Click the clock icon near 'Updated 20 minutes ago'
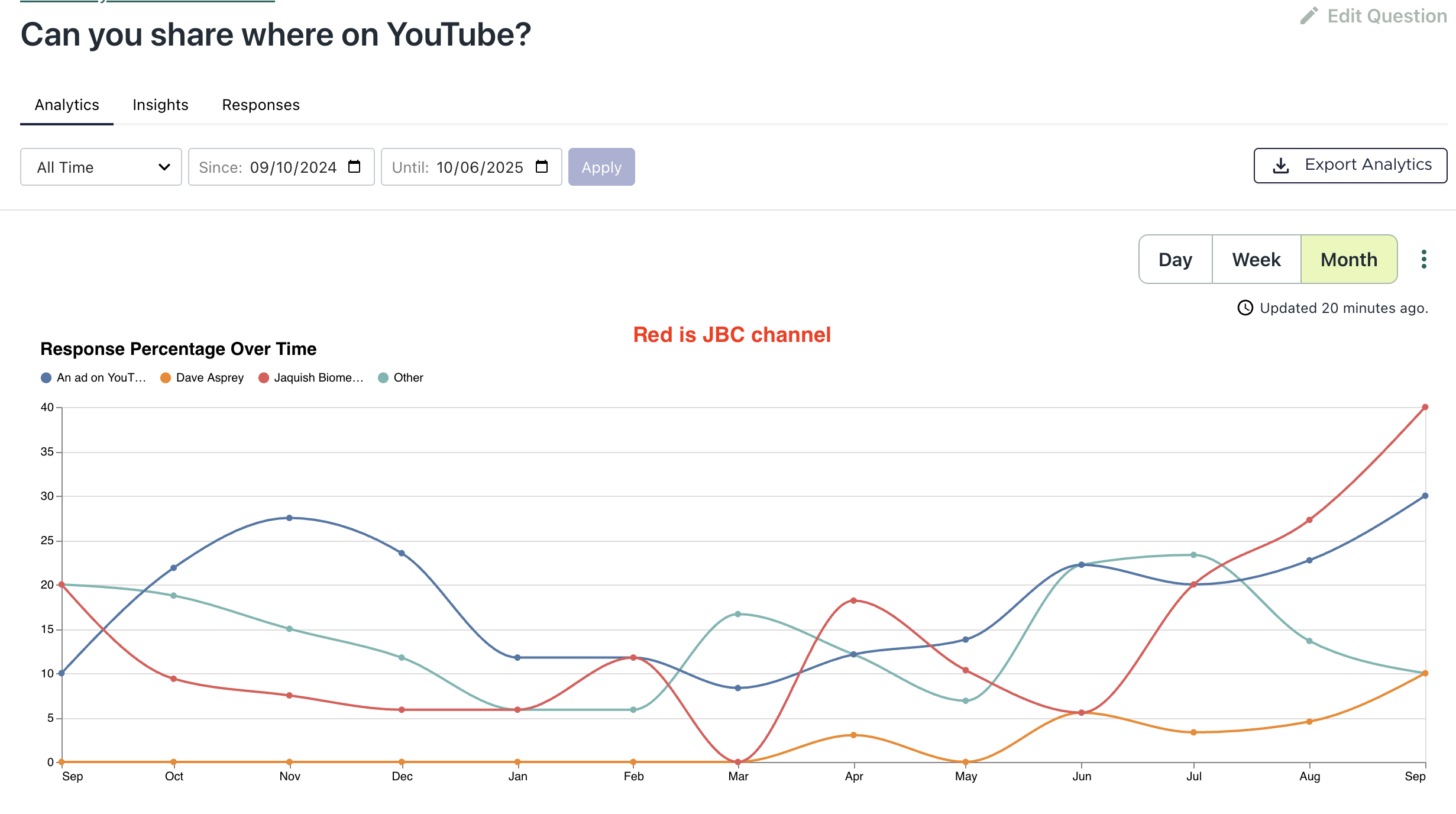Screen dimensions: 1456x814 (x=1246, y=308)
